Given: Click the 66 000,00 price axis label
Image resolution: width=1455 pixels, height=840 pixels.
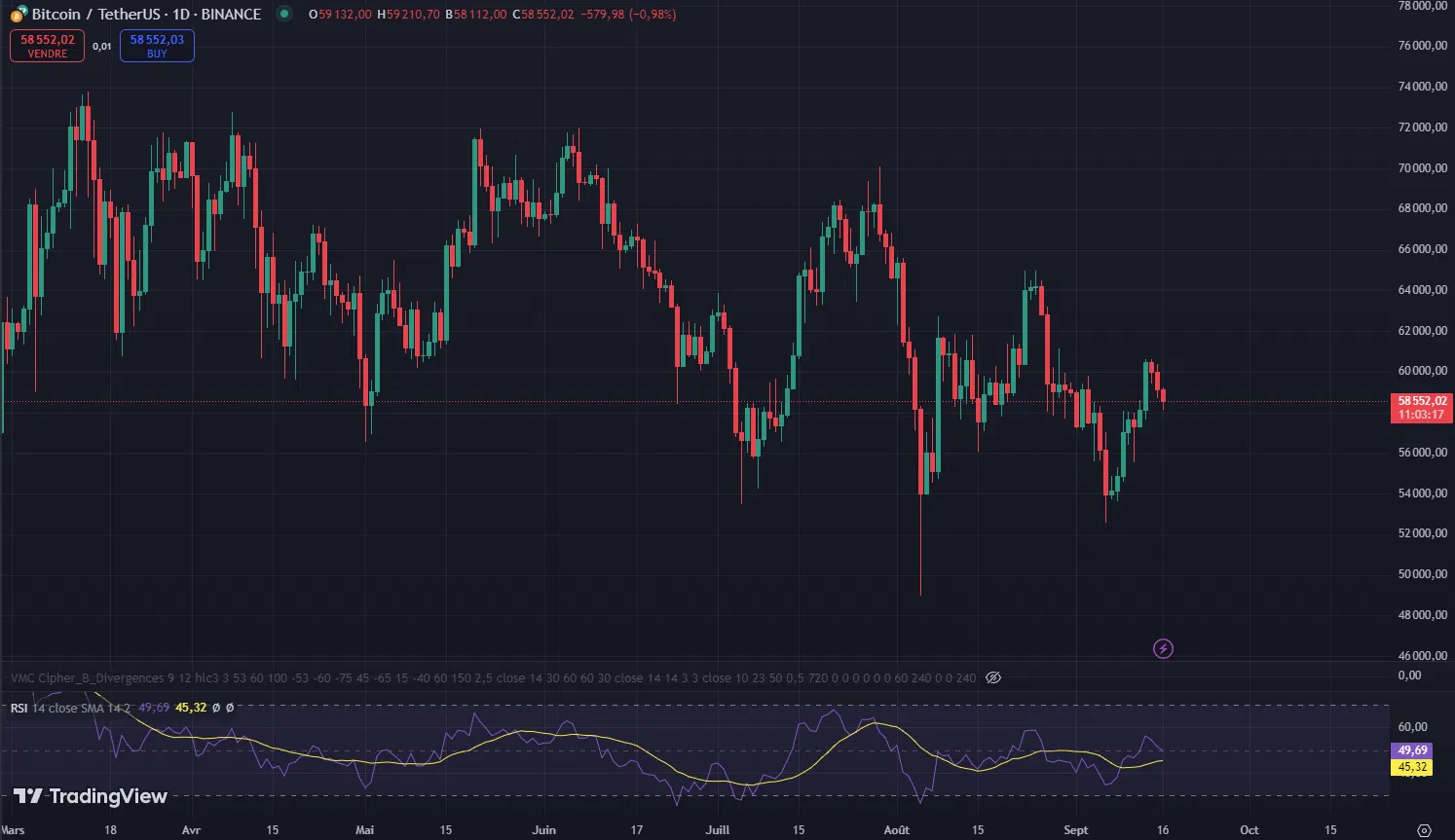Looking at the screenshot, I should [x=1422, y=249].
